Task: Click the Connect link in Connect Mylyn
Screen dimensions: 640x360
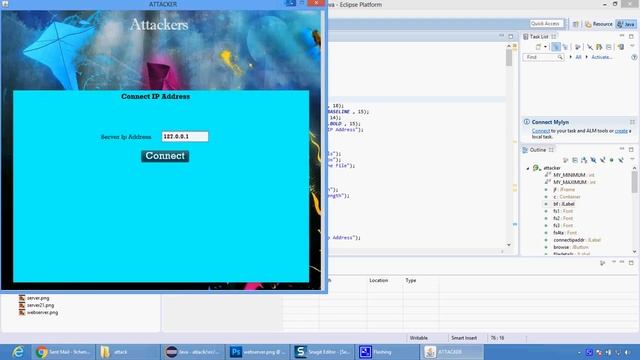Action: [x=541, y=131]
